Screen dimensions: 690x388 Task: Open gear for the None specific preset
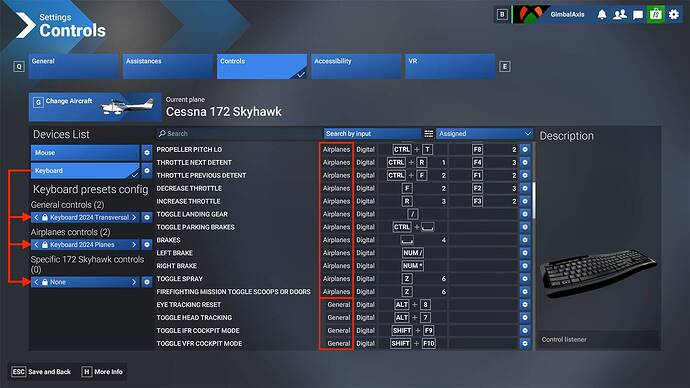(147, 282)
